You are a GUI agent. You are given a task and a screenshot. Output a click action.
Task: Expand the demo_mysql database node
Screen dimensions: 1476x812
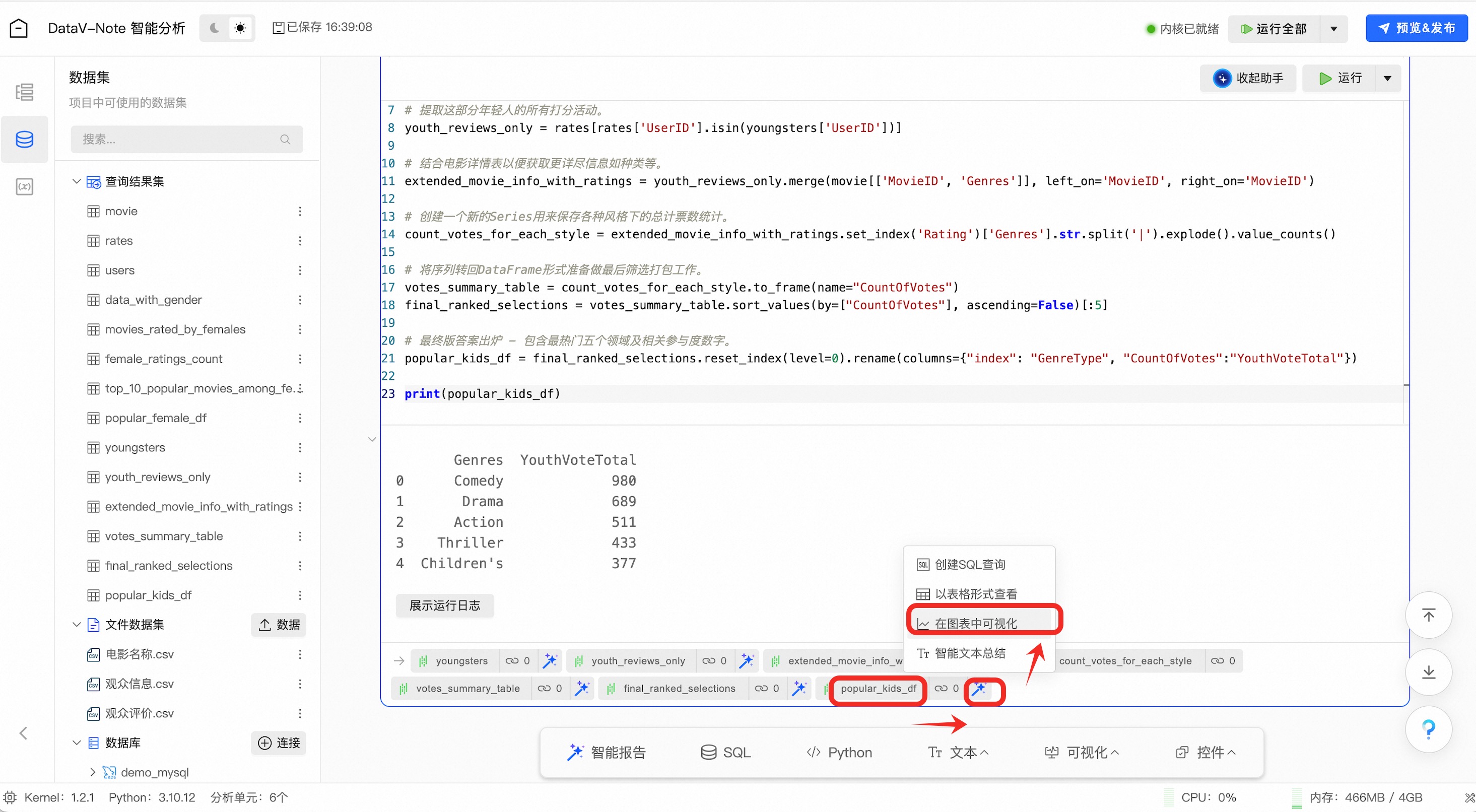pos(92,772)
